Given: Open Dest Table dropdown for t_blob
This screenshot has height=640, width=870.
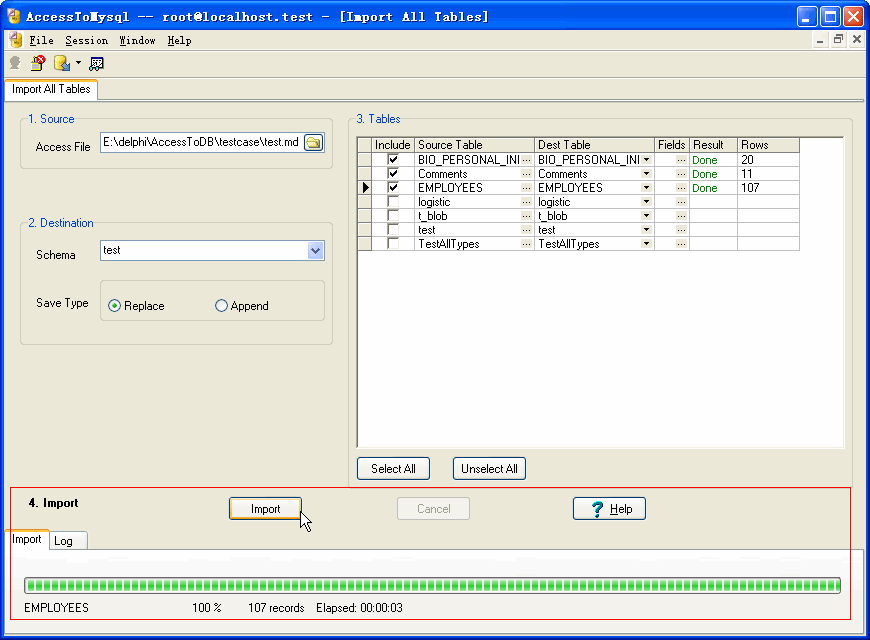Looking at the screenshot, I should [x=646, y=216].
